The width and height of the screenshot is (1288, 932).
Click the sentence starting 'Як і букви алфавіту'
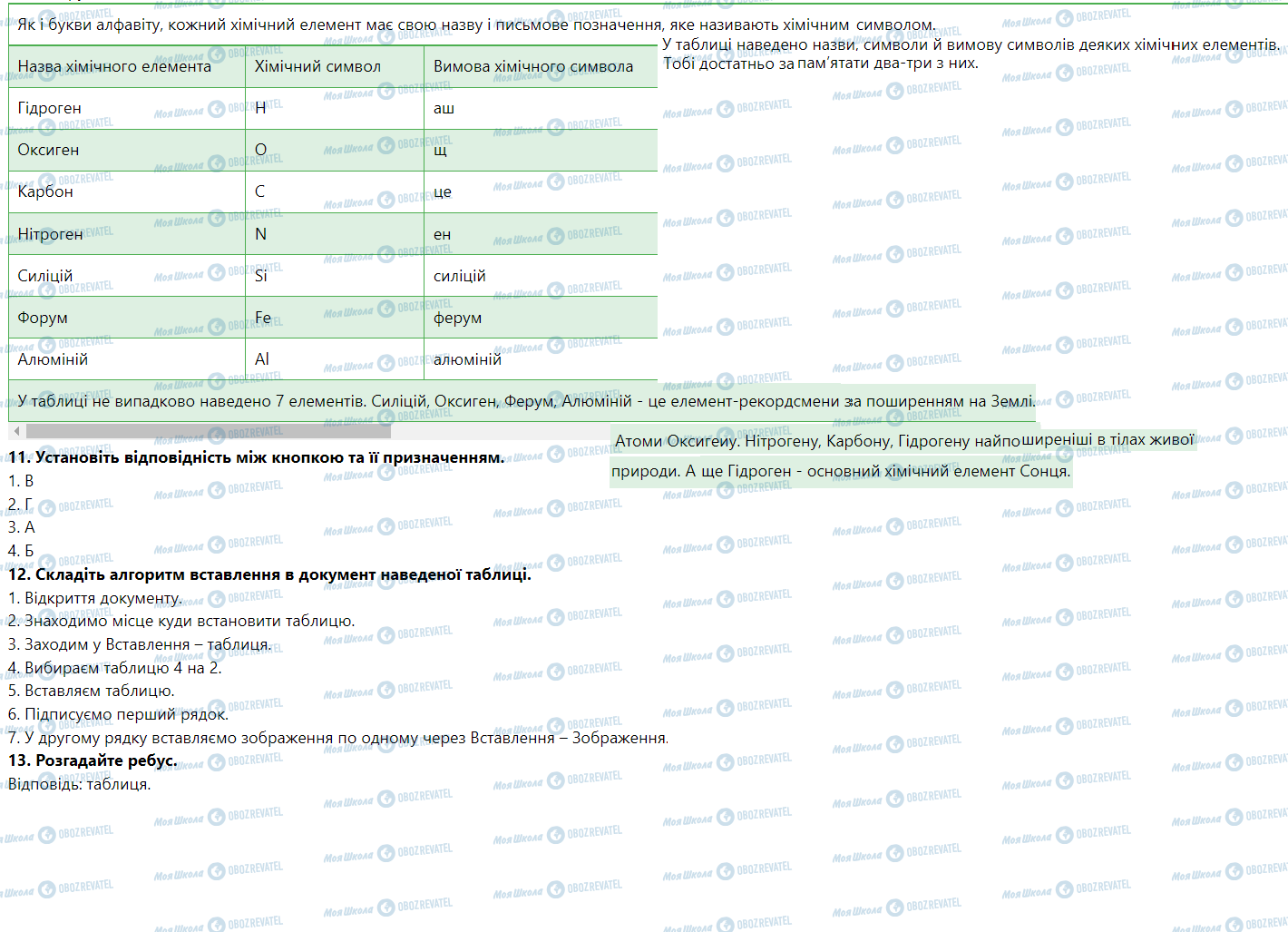pos(476,25)
